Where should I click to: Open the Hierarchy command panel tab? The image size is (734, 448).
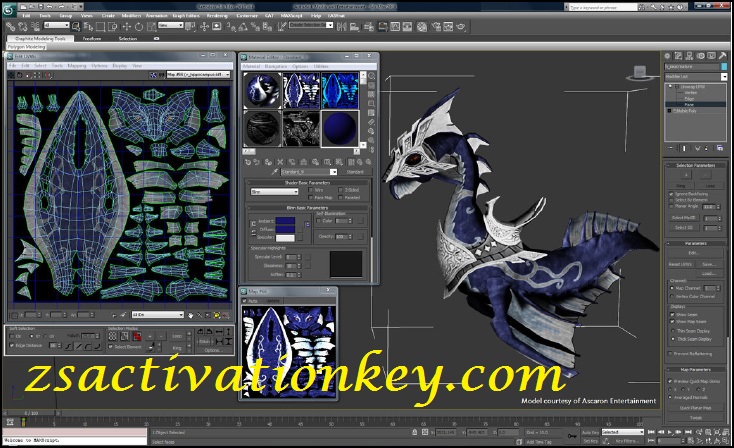(690, 56)
